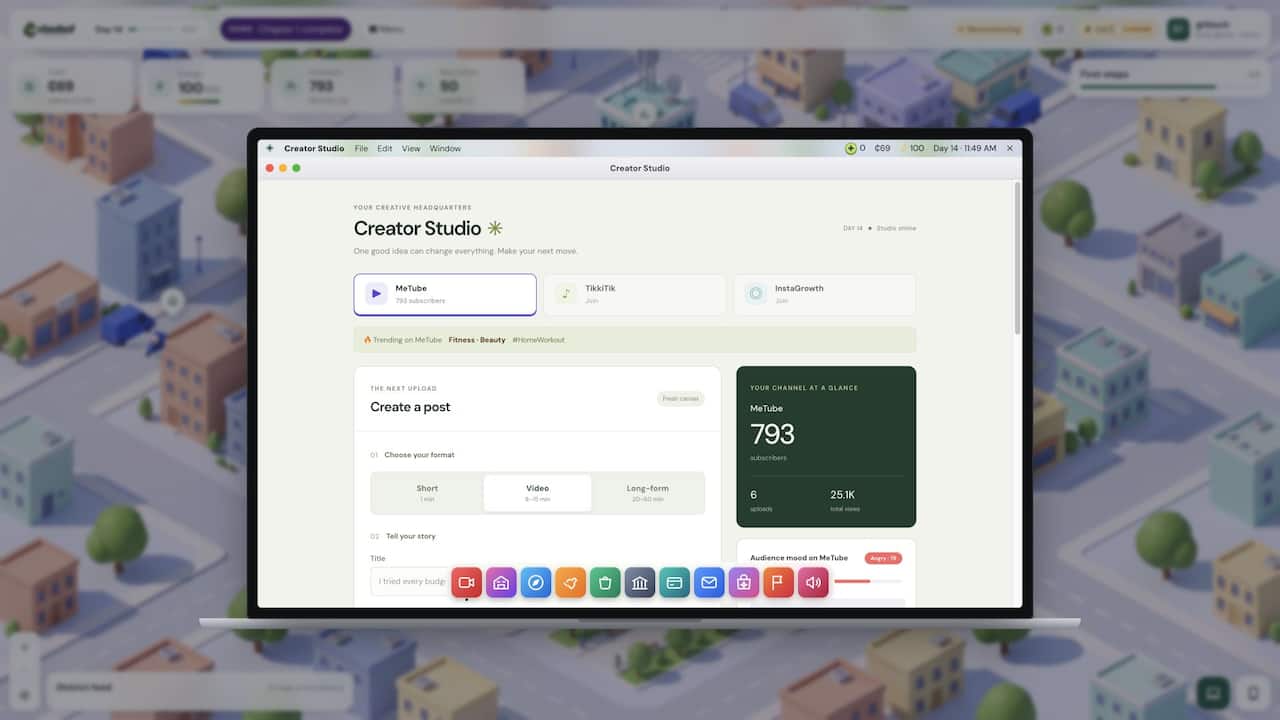Image resolution: width=1280 pixels, height=720 pixels.
Task: Click the Fresh canvas badge
Action: (681, 398)
